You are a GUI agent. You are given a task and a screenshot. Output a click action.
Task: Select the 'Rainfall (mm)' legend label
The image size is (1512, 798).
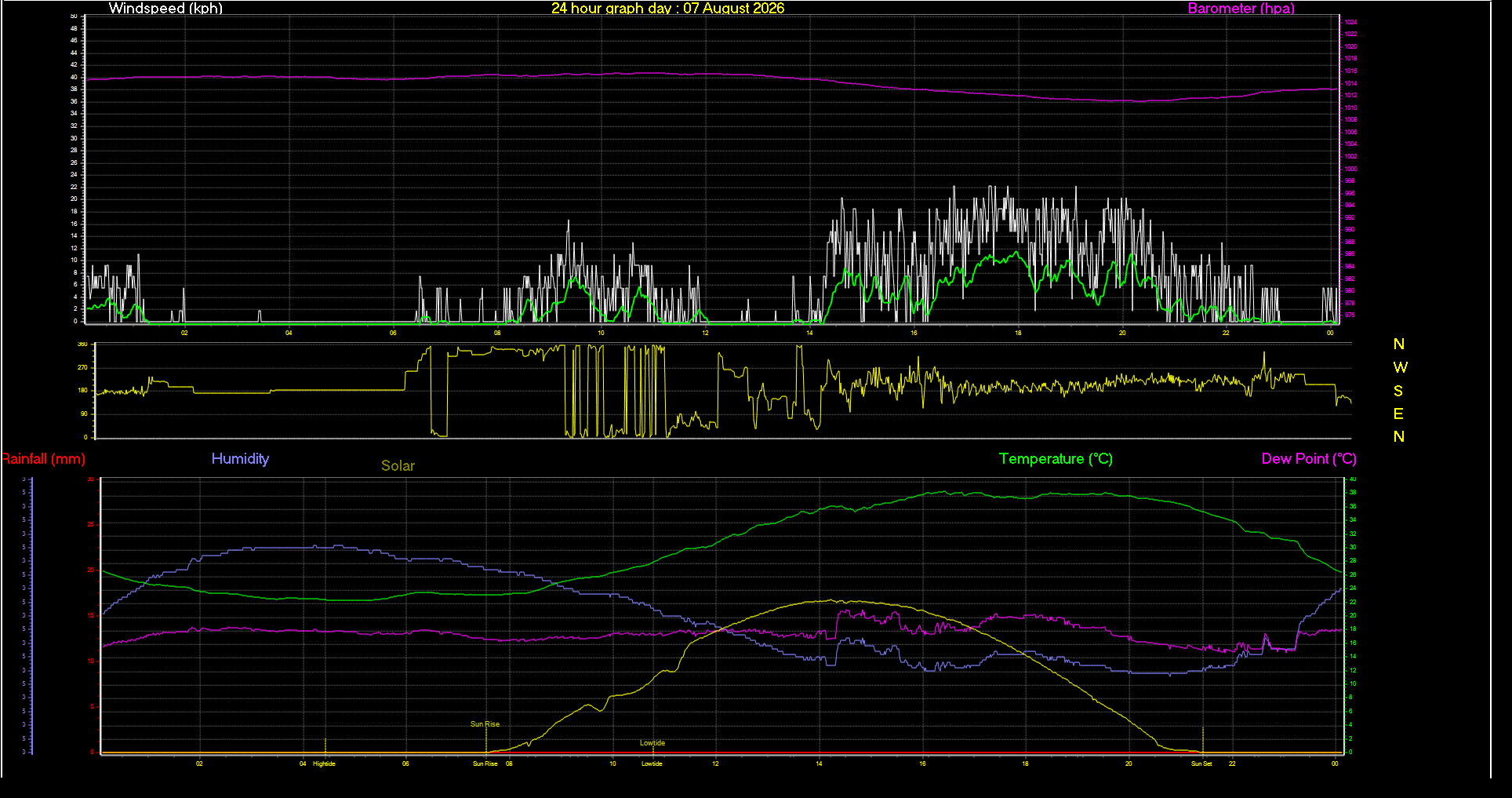pyautogui.click(x=43, y=459)
